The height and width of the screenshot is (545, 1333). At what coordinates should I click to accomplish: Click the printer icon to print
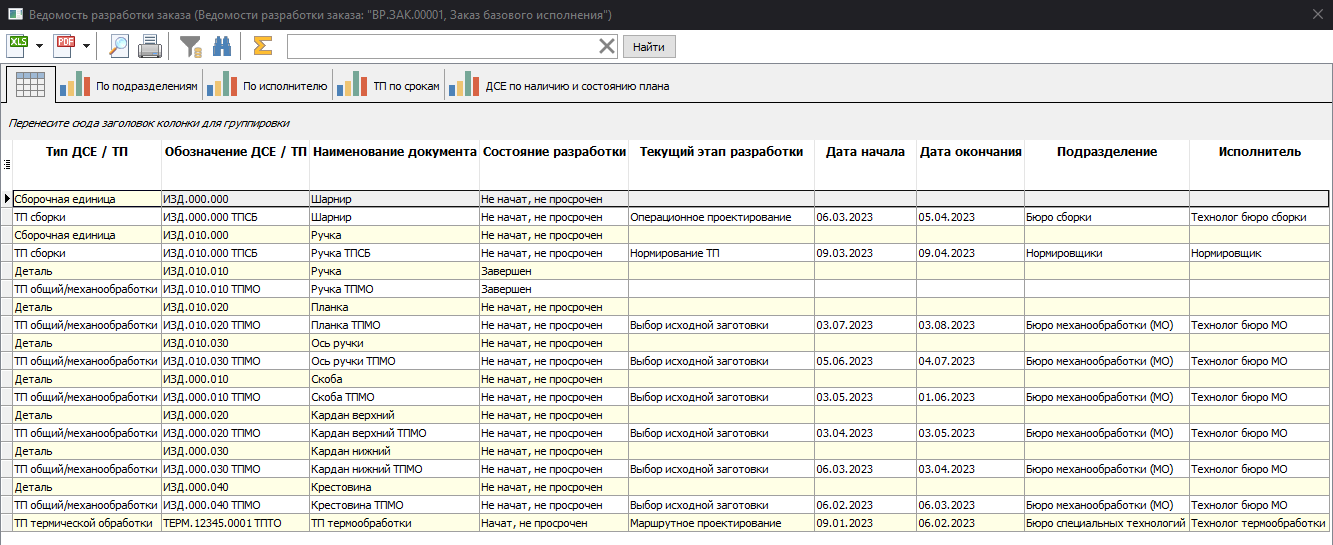pyautogui.click(x=149, y=45)
